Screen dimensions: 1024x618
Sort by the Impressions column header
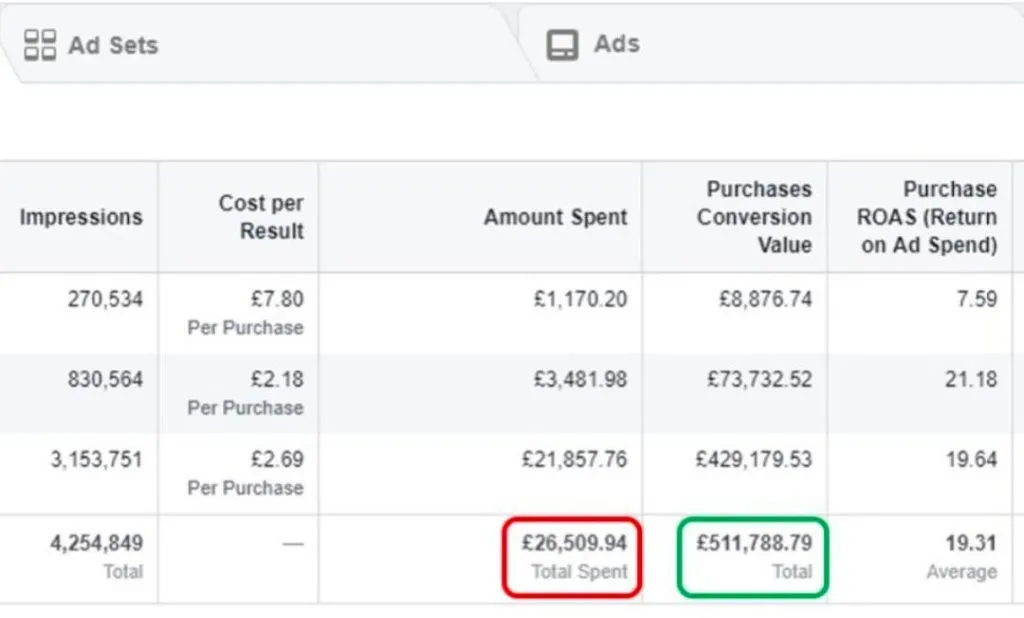pos(81,217)
